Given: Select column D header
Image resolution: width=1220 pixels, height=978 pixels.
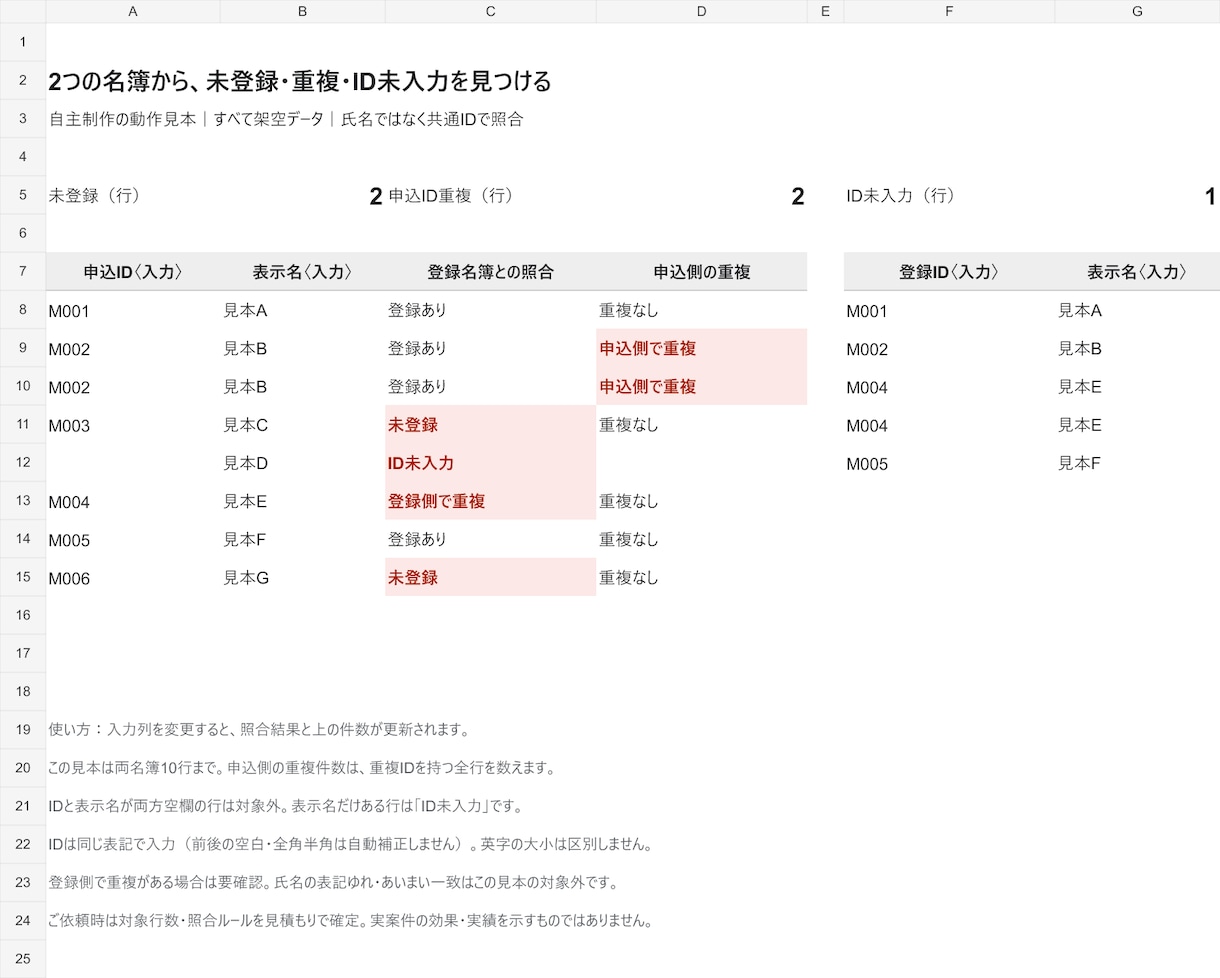Looking at the screenshot, I should 701,11.
